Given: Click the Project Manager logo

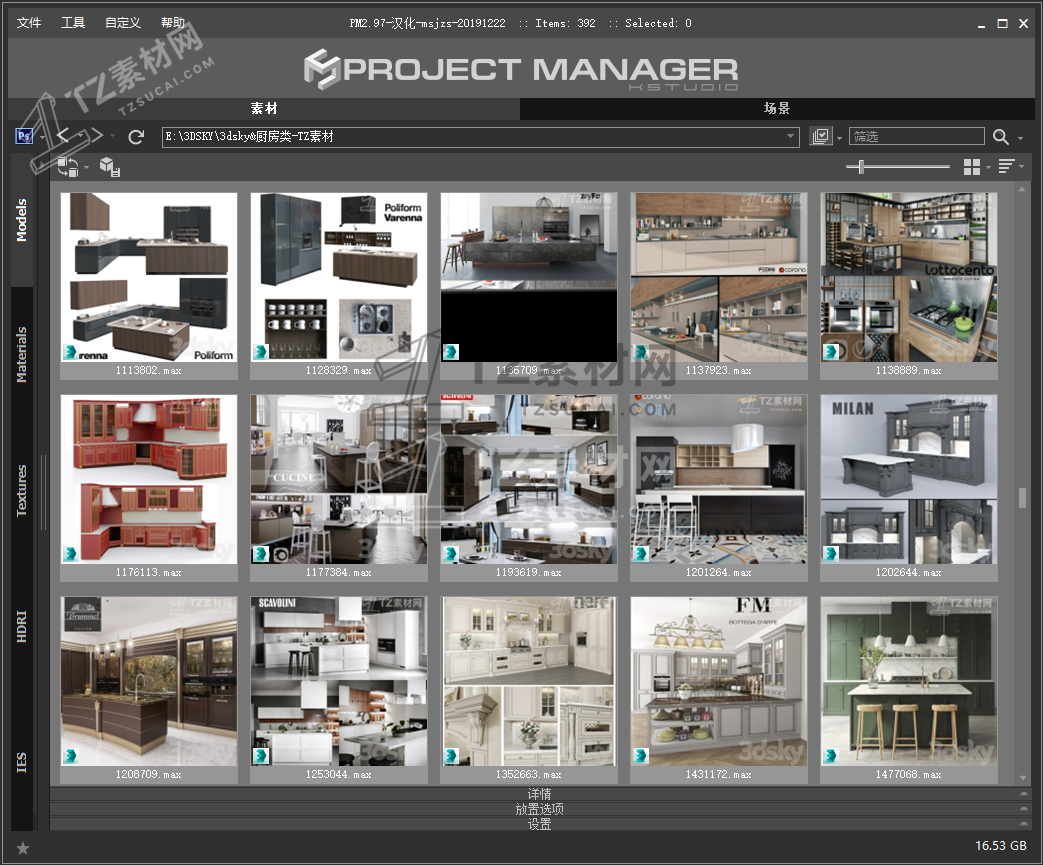Looking at the screenshot, I should (x=522, y=69).
